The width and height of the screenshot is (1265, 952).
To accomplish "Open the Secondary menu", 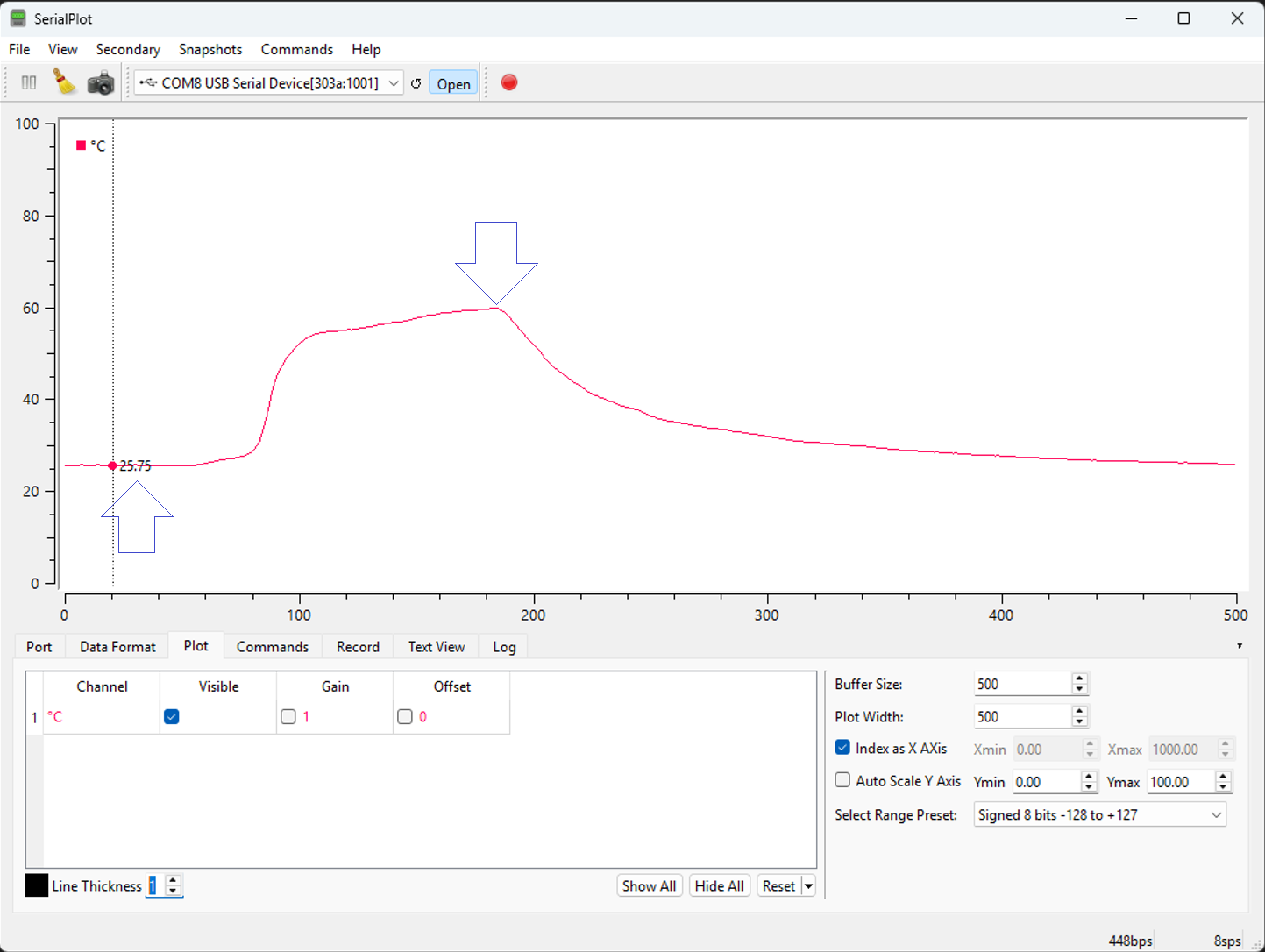I will pos(128,49).
